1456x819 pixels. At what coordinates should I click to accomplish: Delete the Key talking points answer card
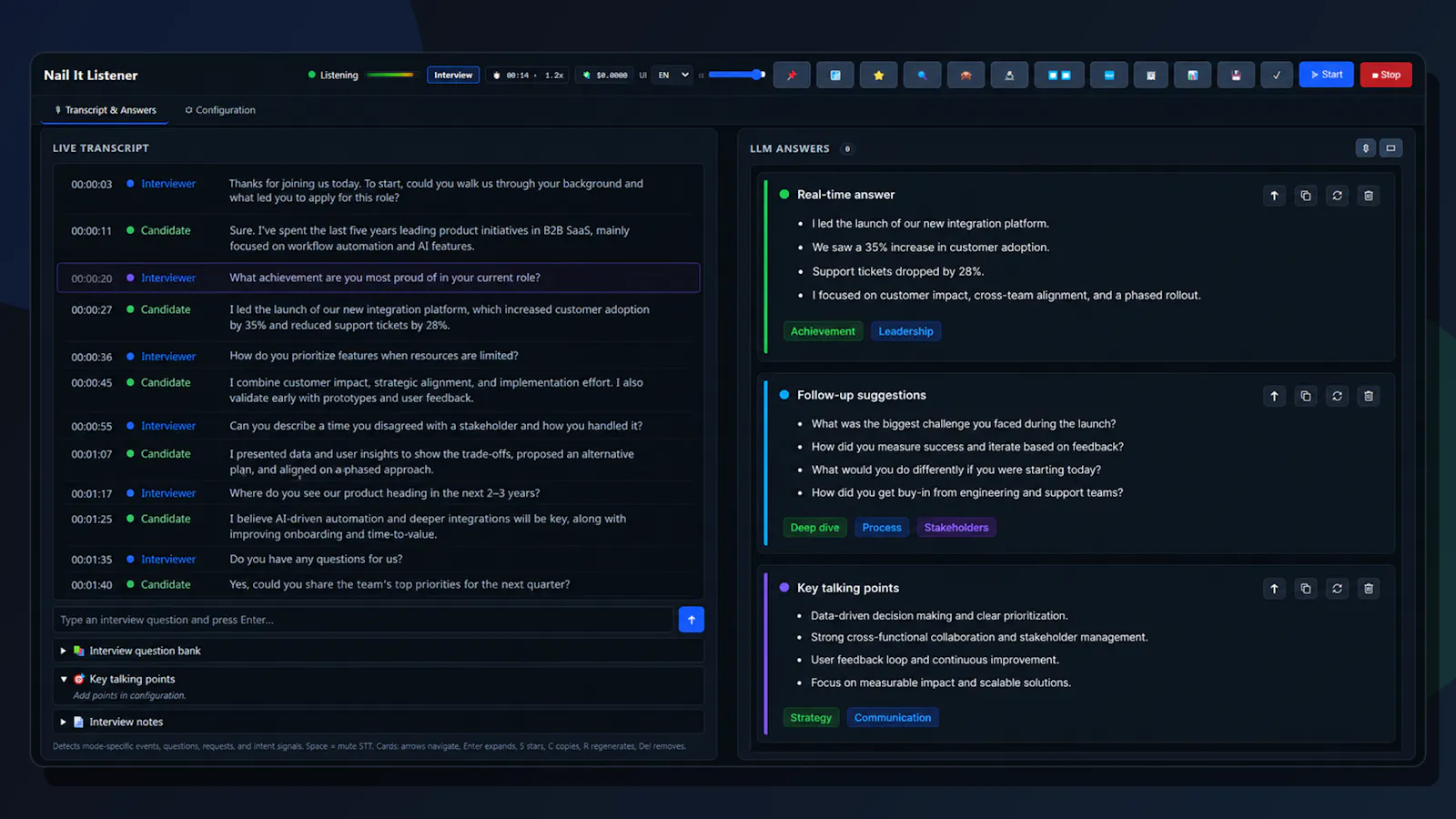coord(1369,589)
